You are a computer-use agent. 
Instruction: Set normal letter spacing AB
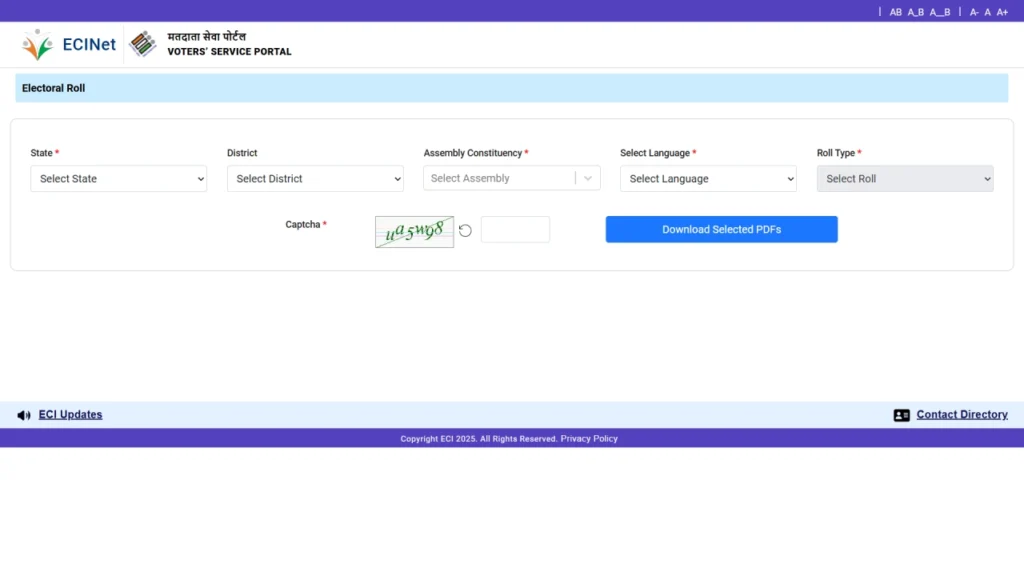895,12
